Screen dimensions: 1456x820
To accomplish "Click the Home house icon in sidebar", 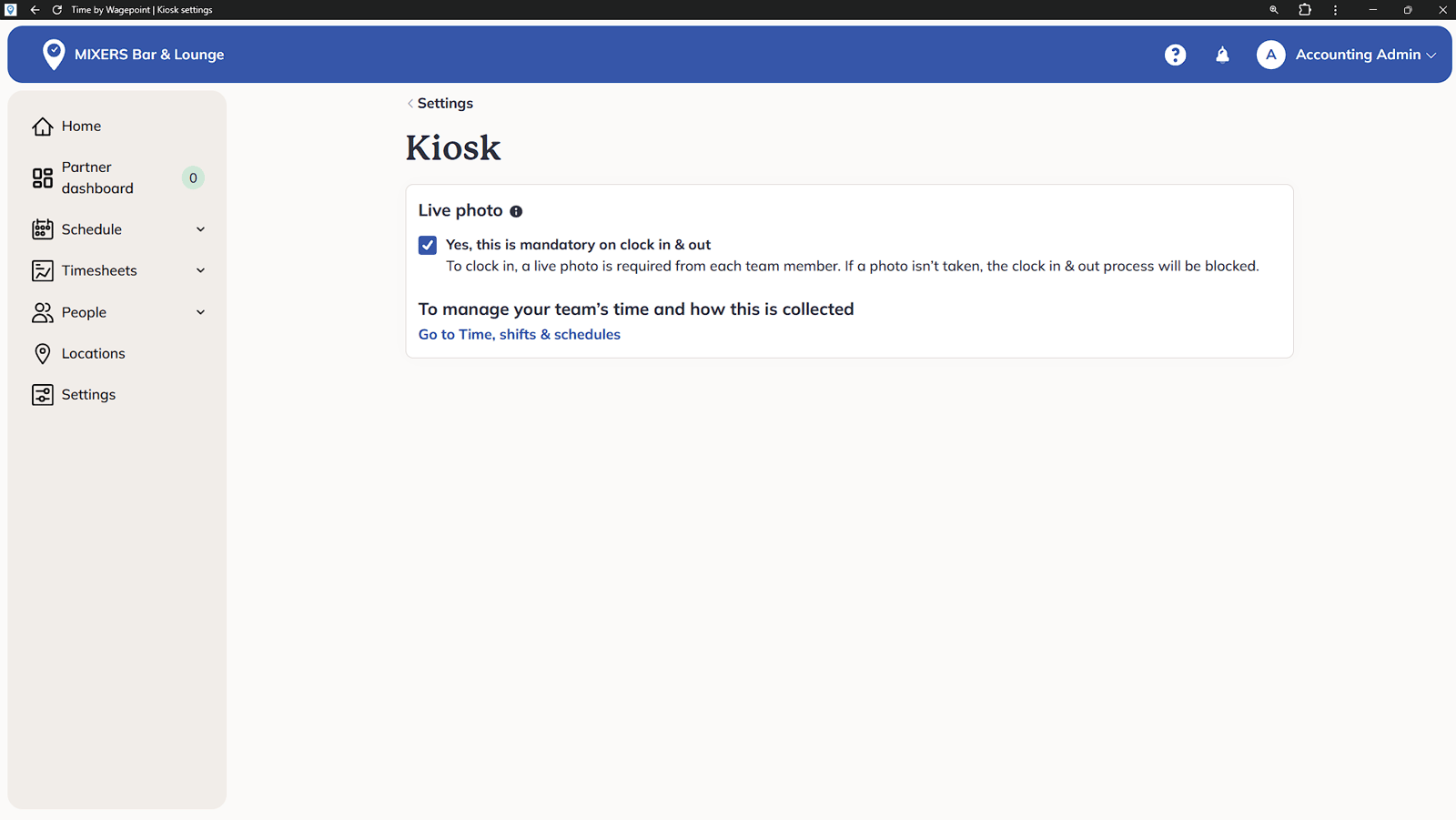I will coord(43,127).
